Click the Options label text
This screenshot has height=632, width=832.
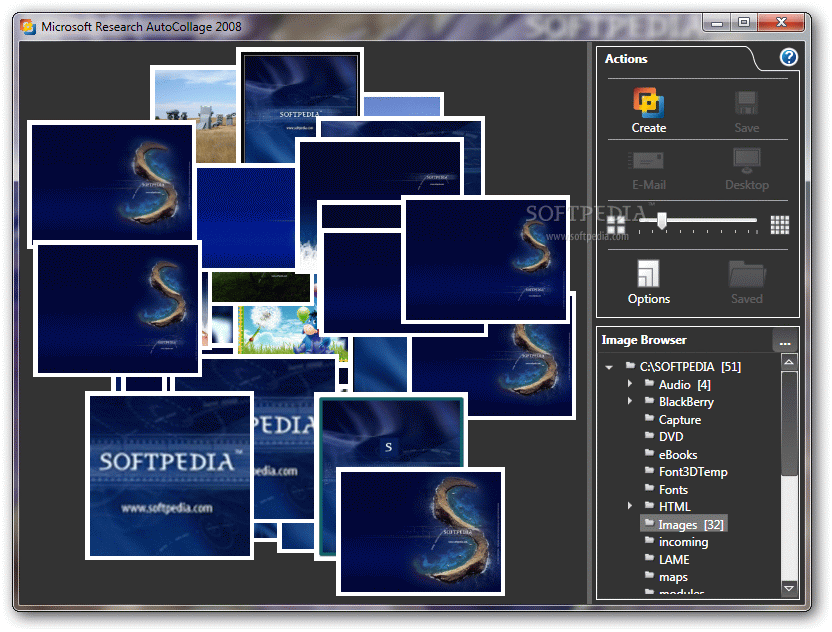tap(648, 299)
